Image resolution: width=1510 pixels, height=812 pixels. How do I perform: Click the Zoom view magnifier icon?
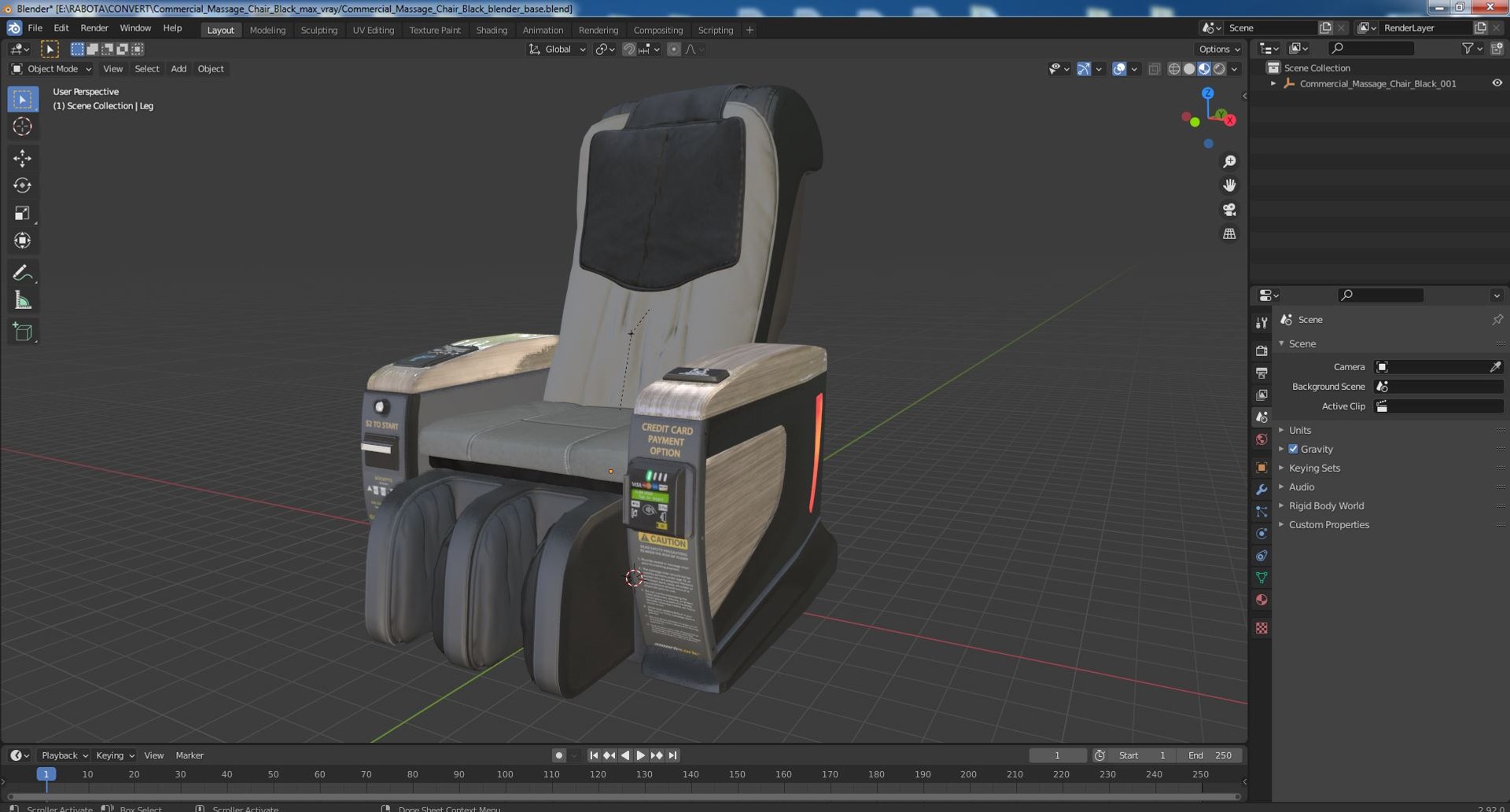point(1229,162)
